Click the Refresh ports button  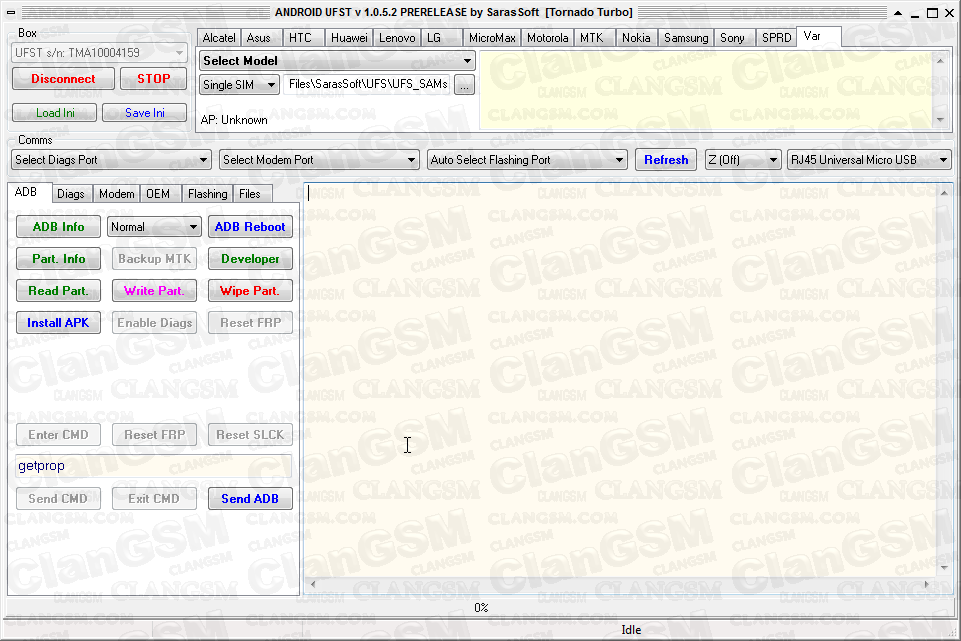click(x=666, y=160)
